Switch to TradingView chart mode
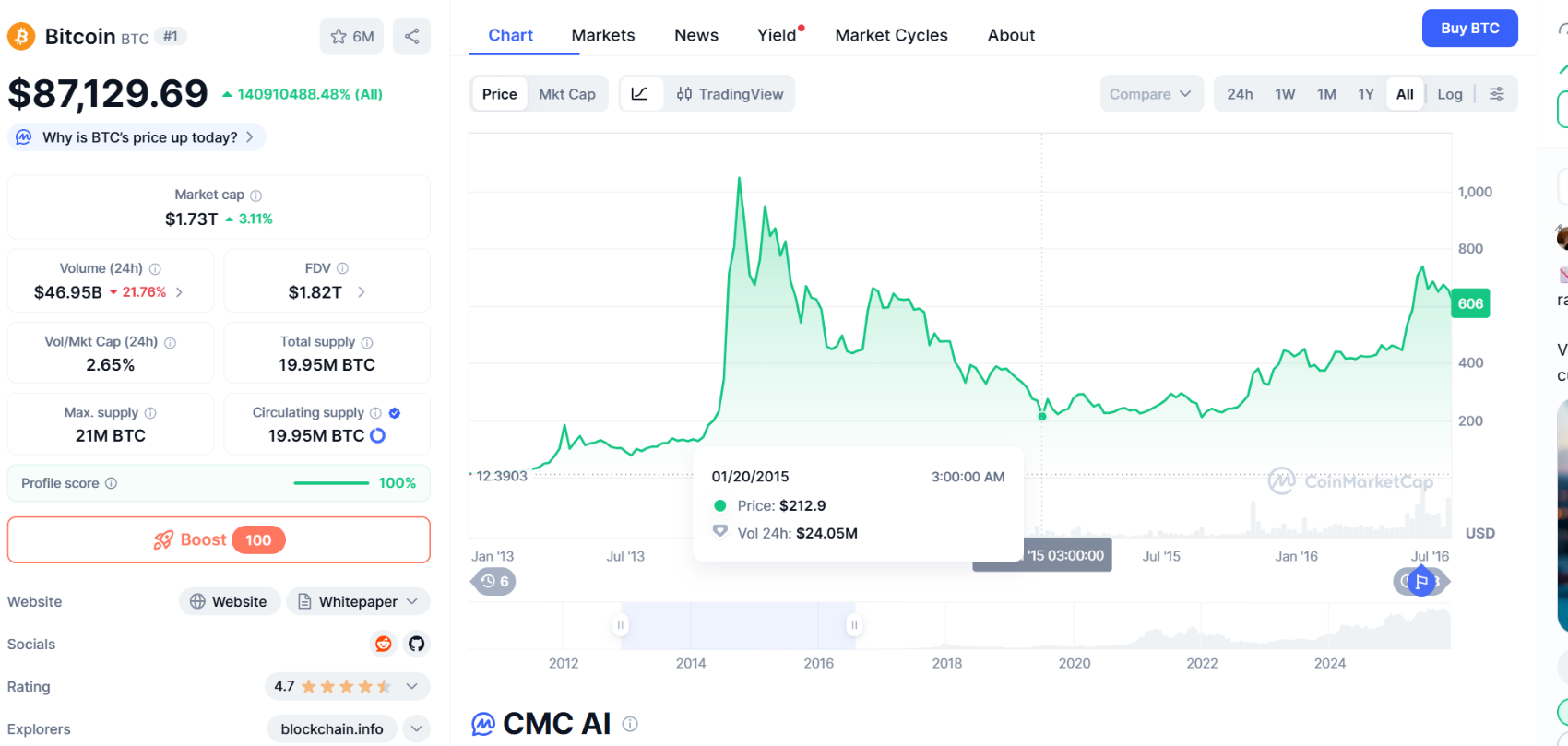 point(730,94)
